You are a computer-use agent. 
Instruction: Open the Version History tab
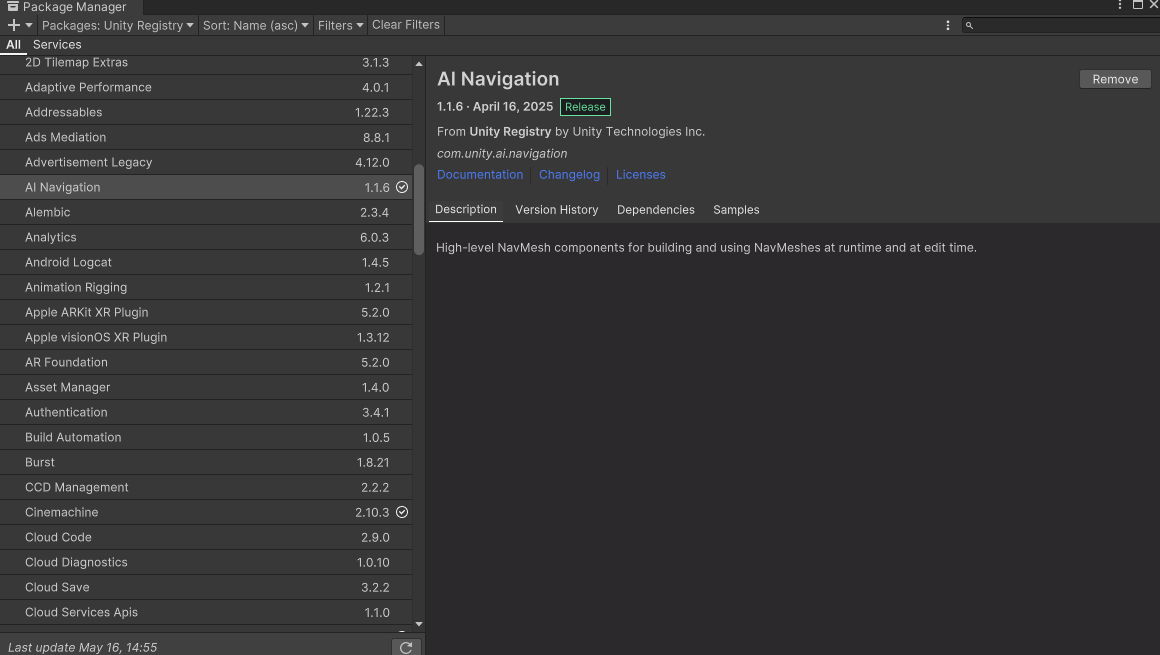click(x=556, y=209)
